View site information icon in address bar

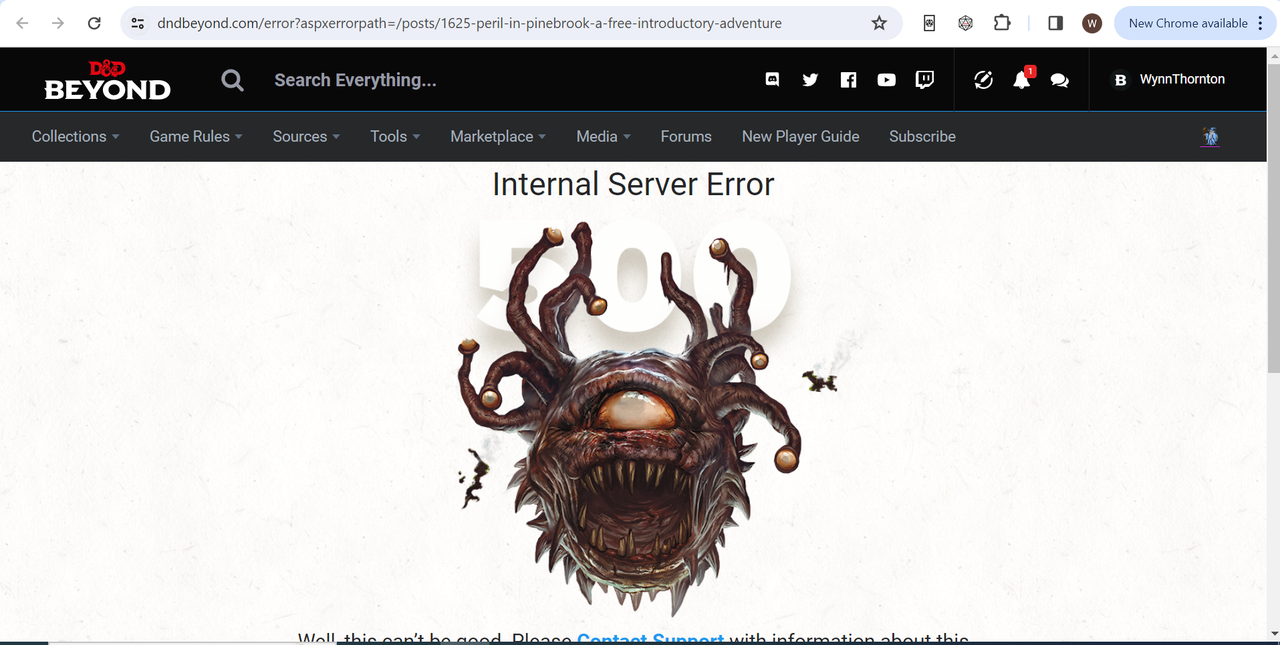tap(138, 23)
